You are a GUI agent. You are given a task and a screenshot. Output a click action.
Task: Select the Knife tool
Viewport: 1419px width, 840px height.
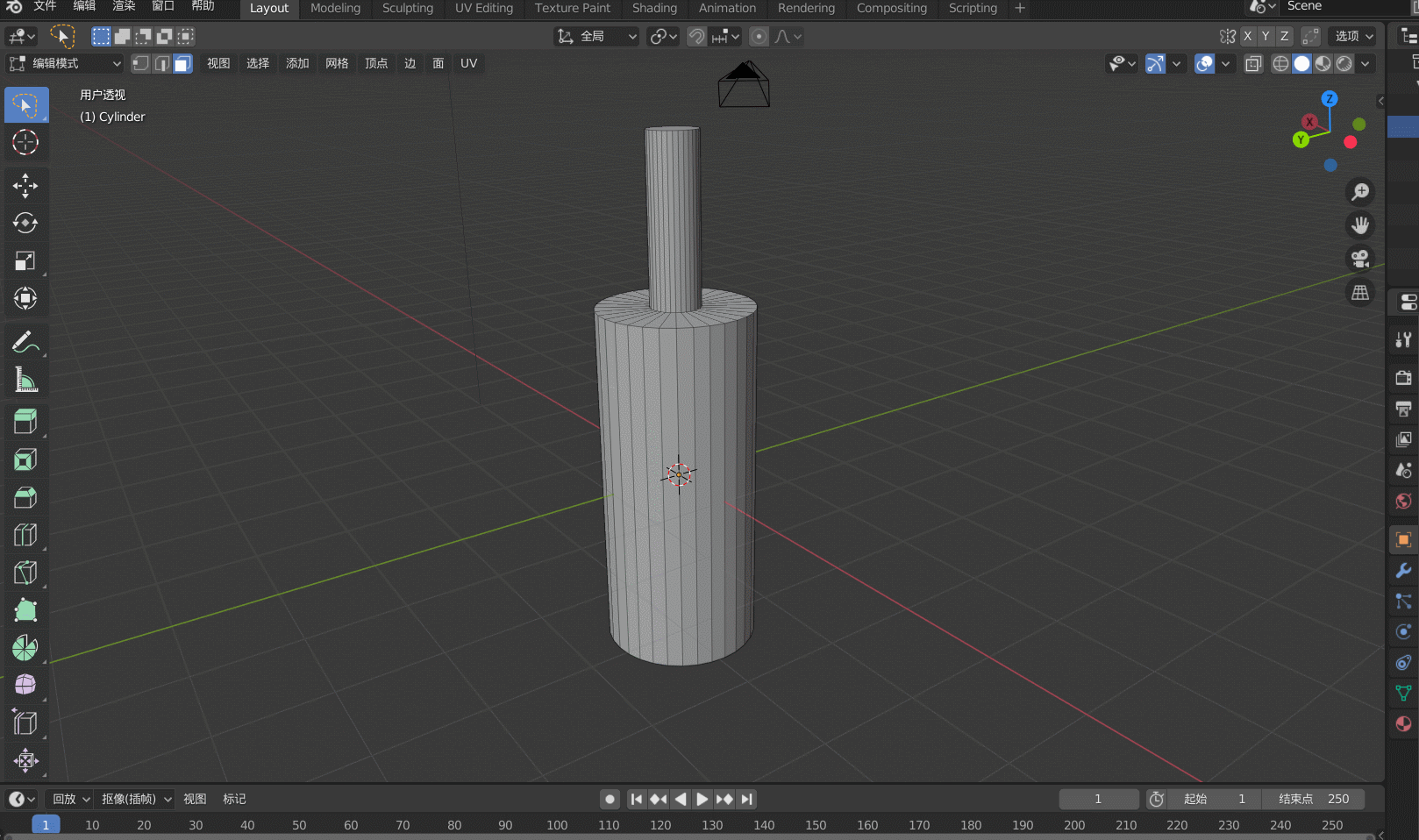25,573
